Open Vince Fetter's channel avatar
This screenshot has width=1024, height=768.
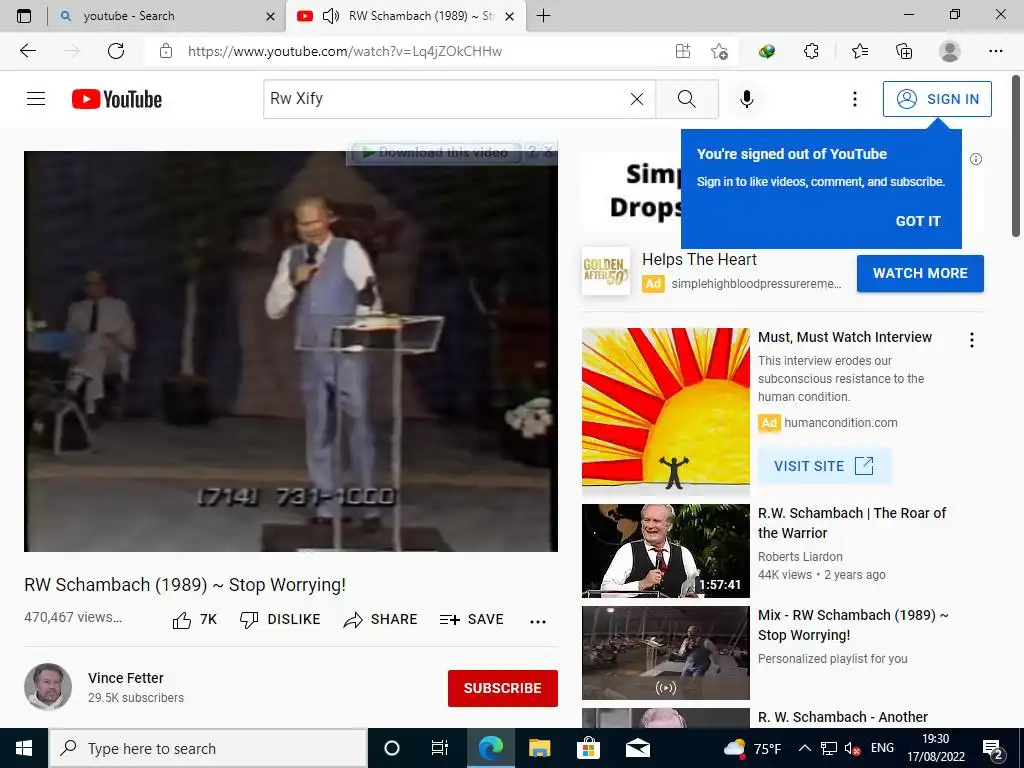coord(48,686)
